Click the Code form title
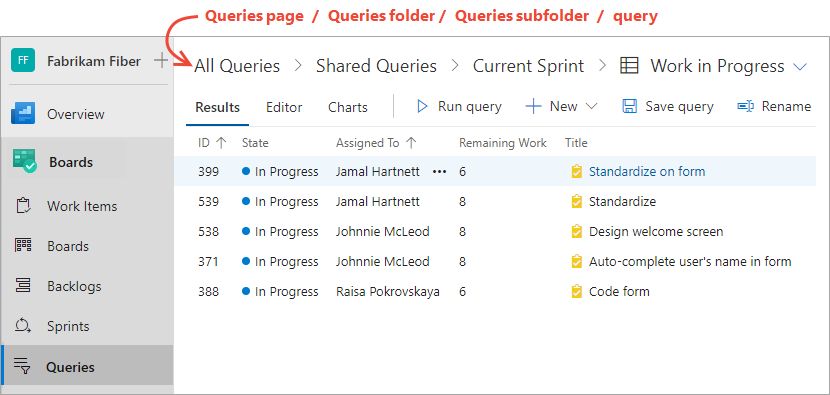Viewport: 830px width, 395px height. [x=619, y=292]
